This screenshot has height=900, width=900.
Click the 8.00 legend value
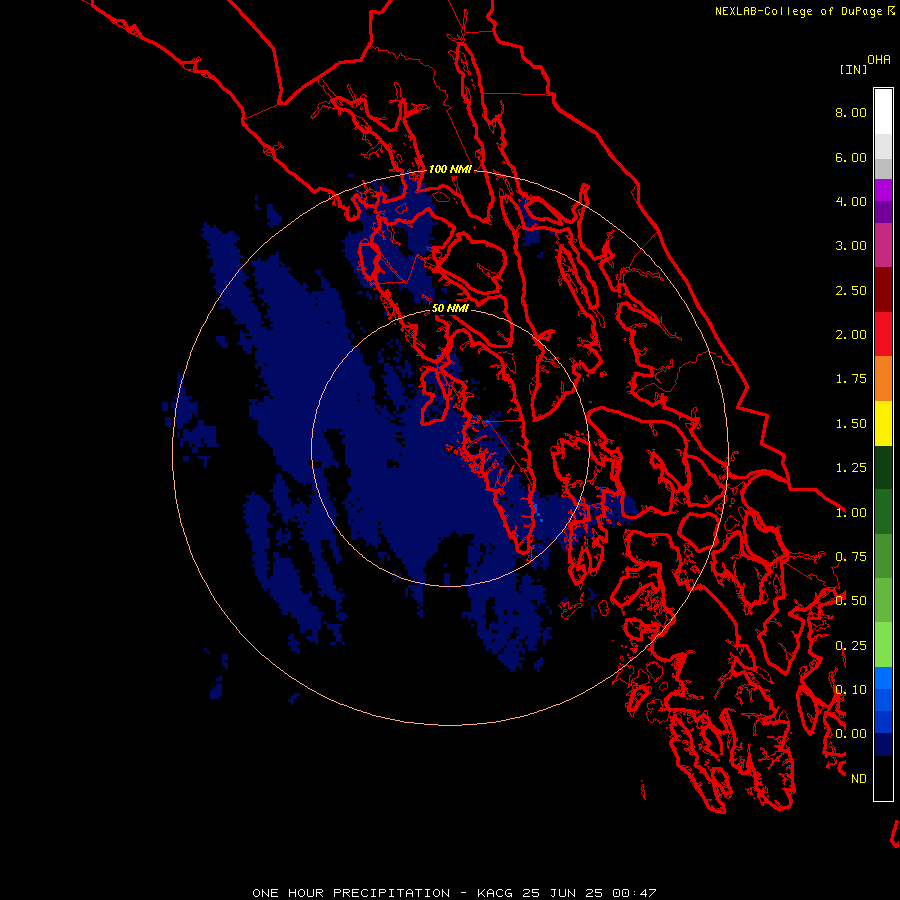[851, 112]
